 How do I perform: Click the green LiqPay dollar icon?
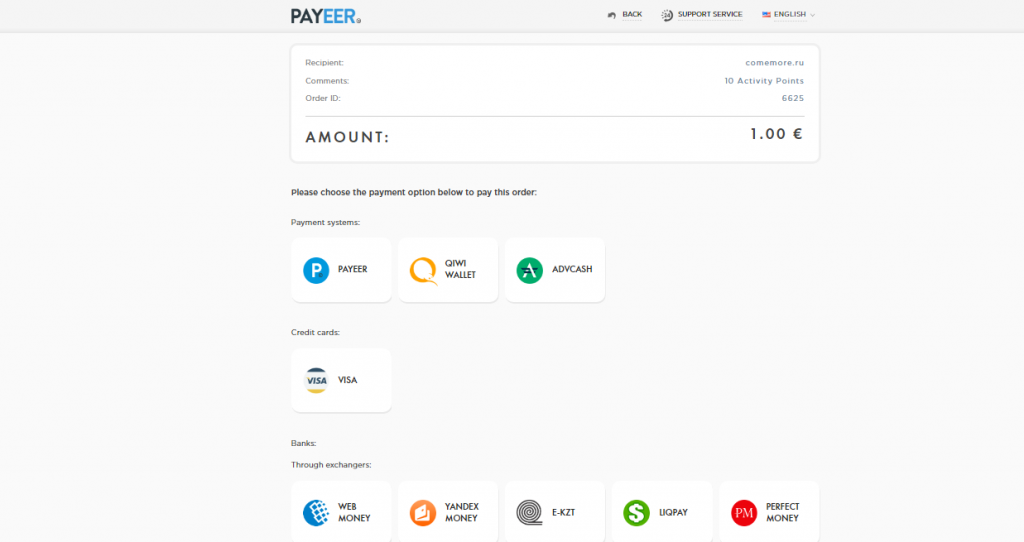coord(637,513)
